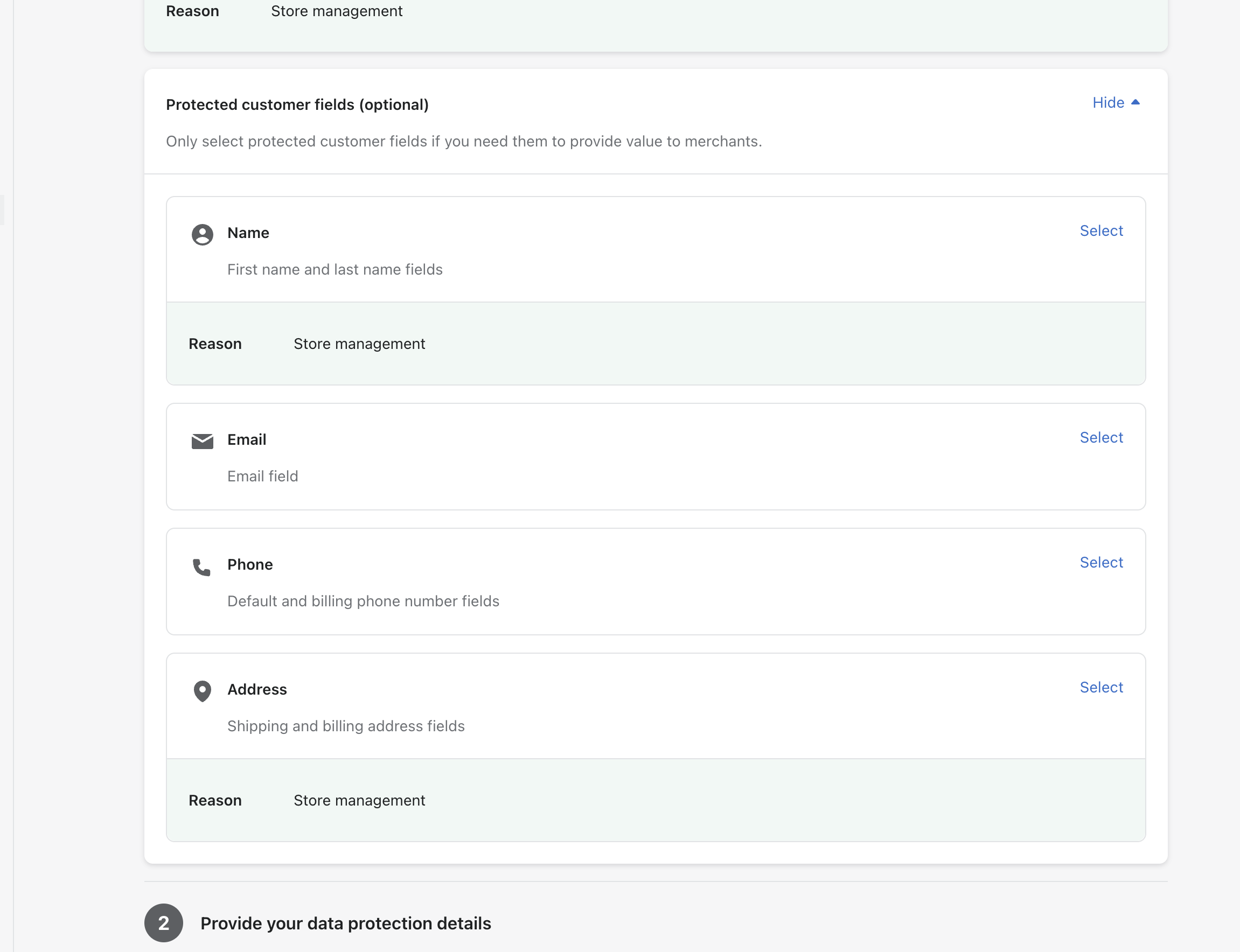Viewport: 1240px width, 952px height.
Task: Click the Address location pin icon
Action: point(203,691)
